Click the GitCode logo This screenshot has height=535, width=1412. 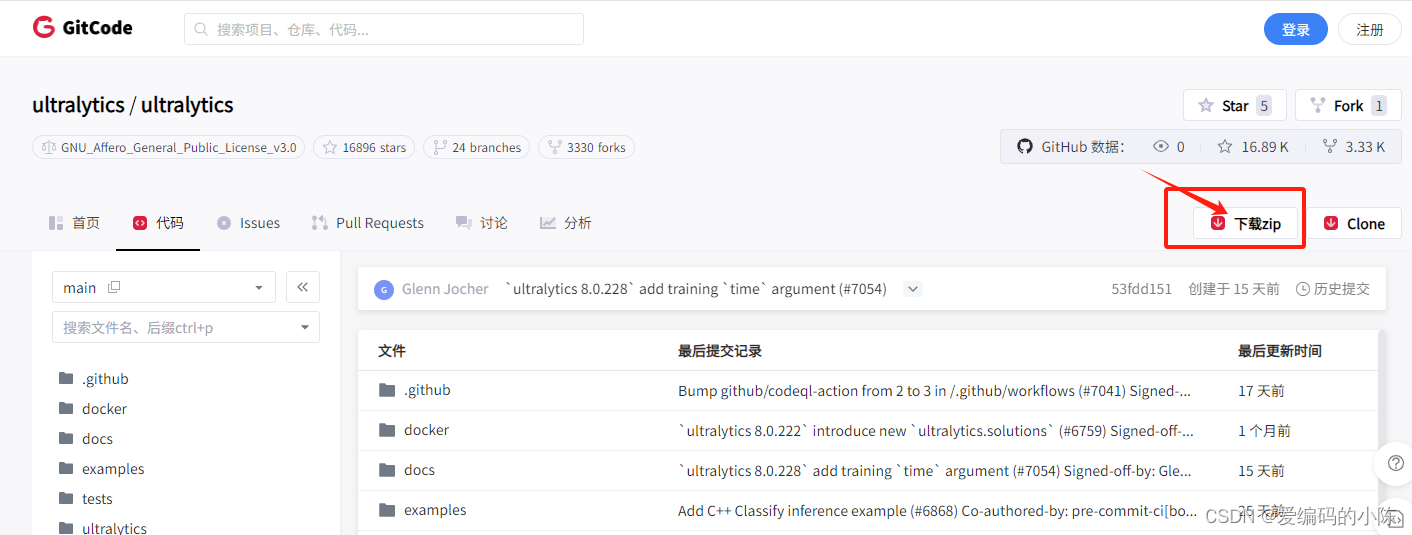click(82, 28)
